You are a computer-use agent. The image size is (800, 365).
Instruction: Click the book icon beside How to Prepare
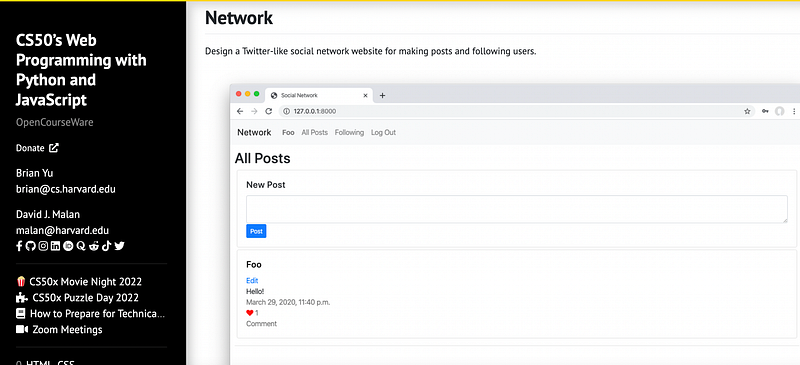[20, 313]
